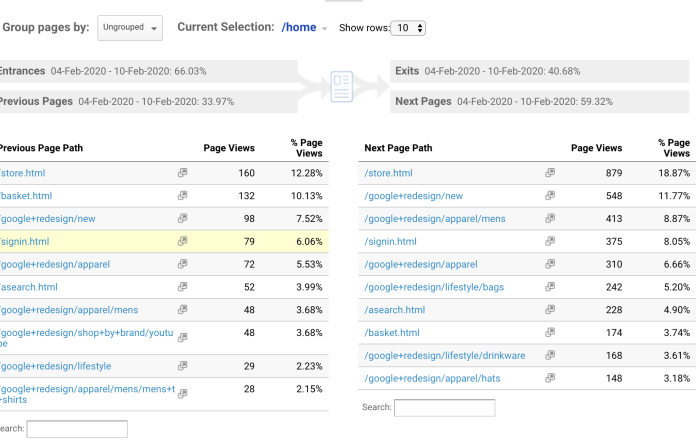
Task: Open previous page shop+by+brand/youtube link
Action: tap(87, 338)
